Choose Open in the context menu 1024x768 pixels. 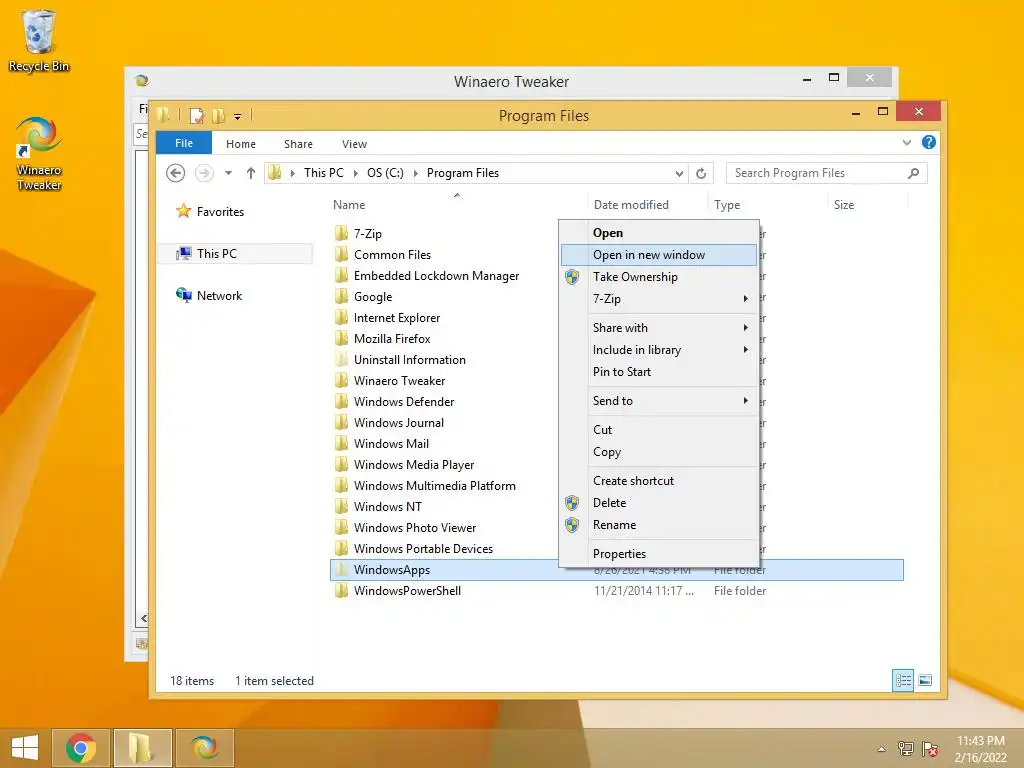pyautogui.click(x=659, y=232)
